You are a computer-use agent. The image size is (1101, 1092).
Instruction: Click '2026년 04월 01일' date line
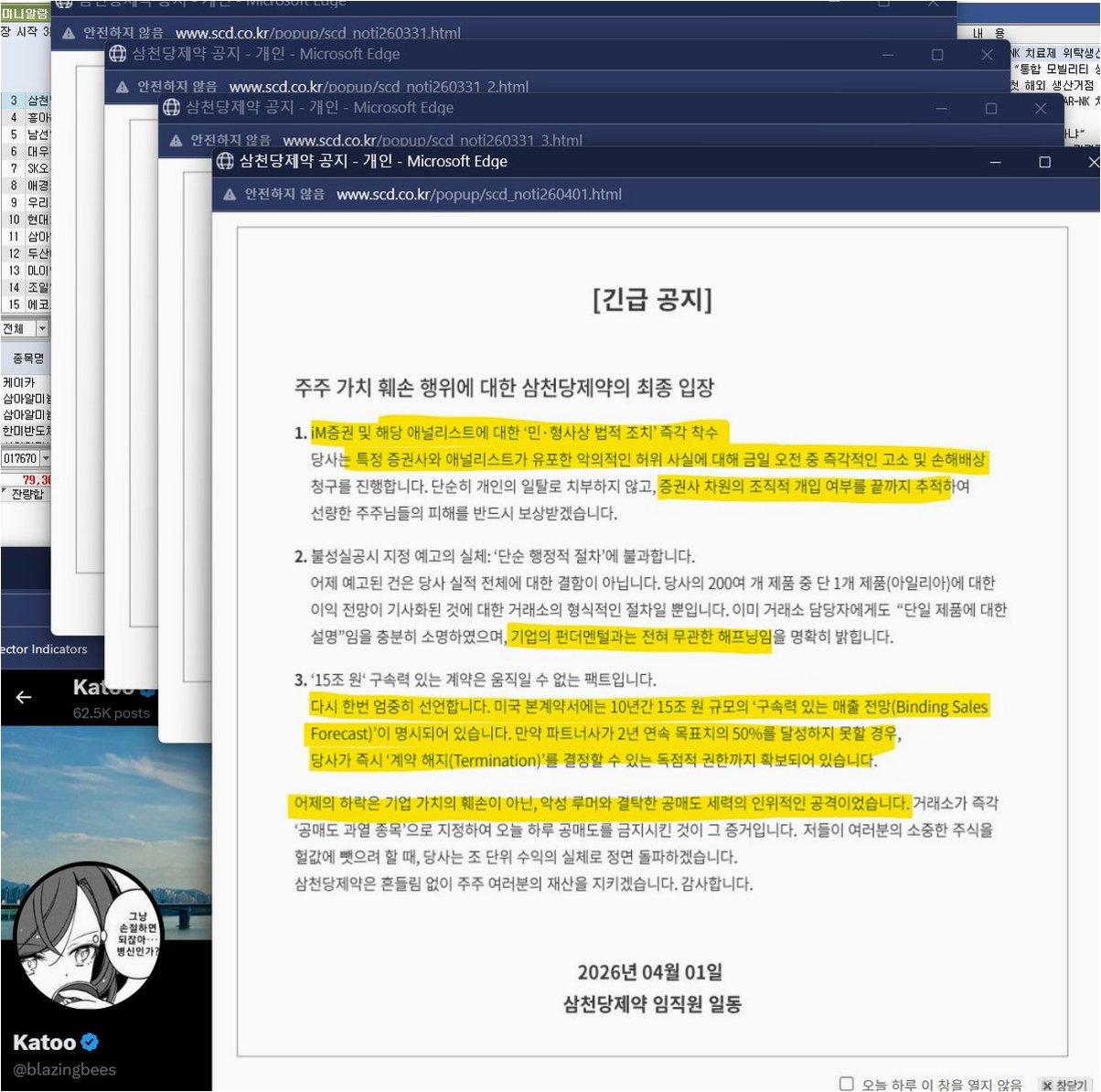pyautogui.click(x=650, y=972)
